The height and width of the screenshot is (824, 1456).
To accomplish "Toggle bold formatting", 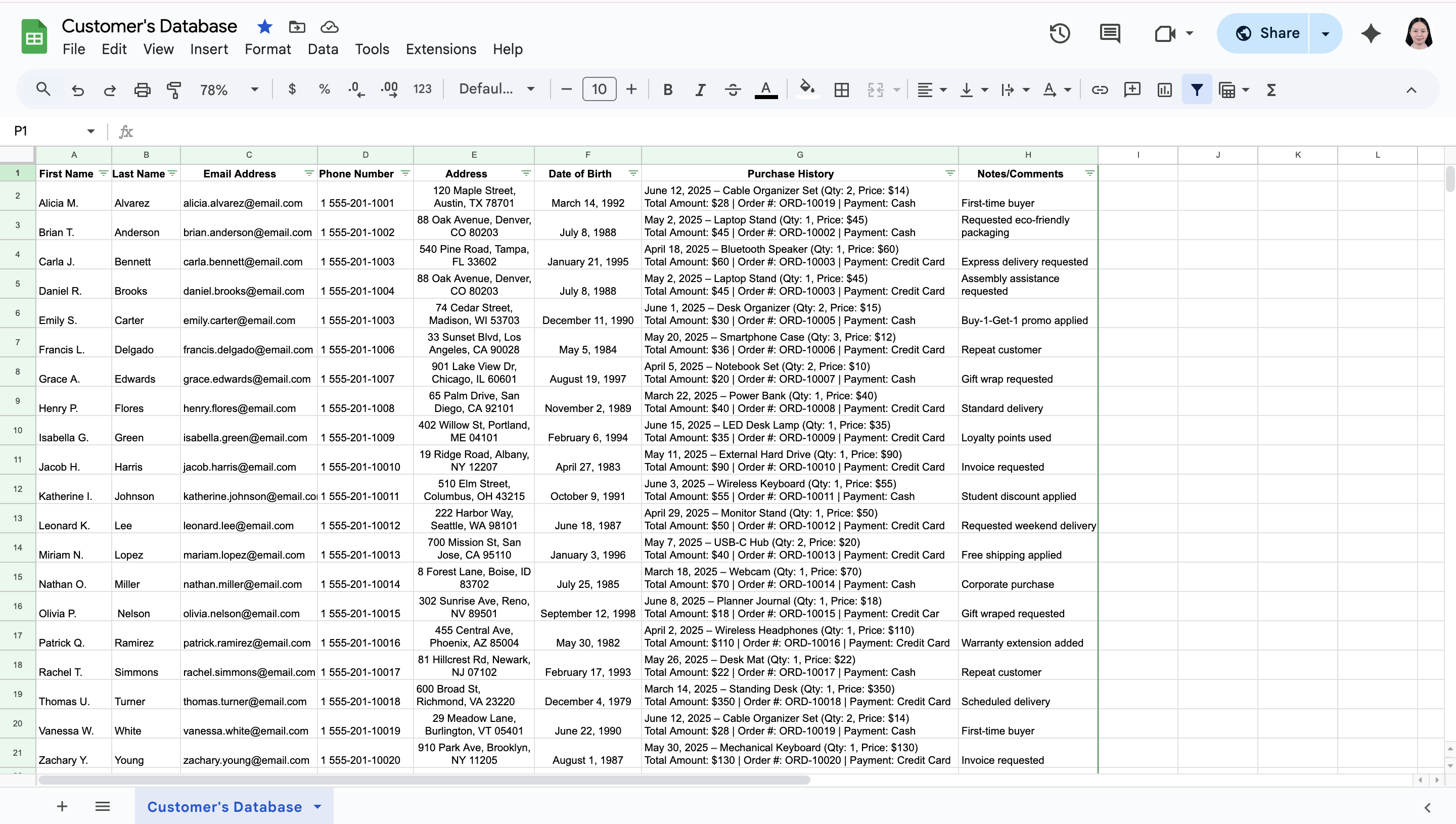I will click(x=668, y=89).
